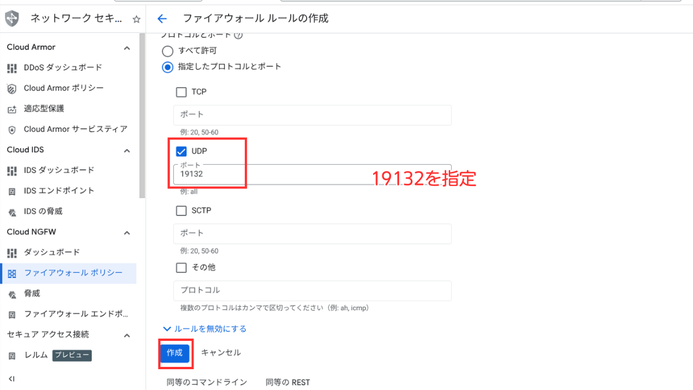This screenshot has height=390, width=693.
Task: Click the 適応型保護 icon
Action: [x=12, y=109]
